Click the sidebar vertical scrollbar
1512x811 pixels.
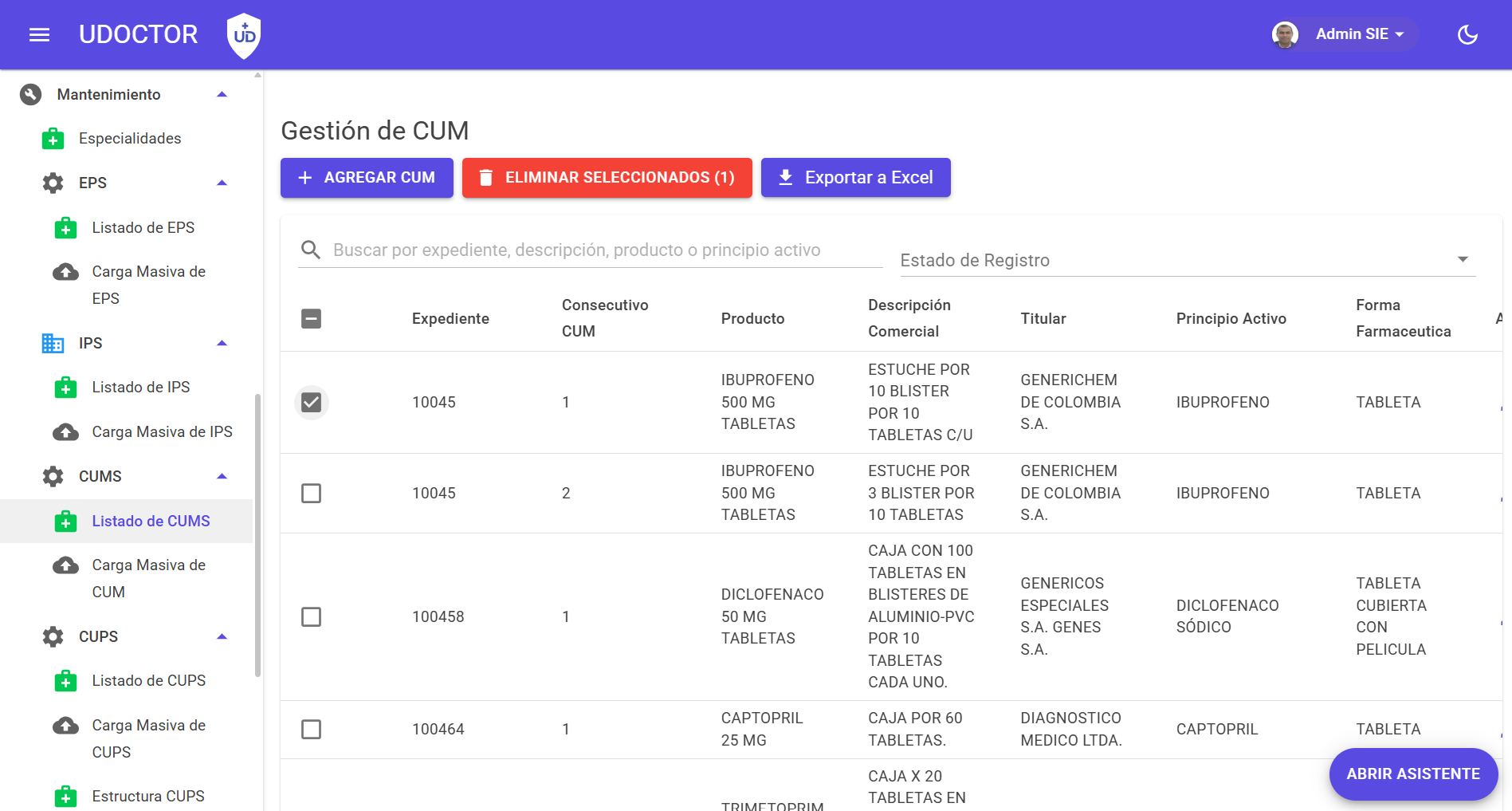coord(257,534)
